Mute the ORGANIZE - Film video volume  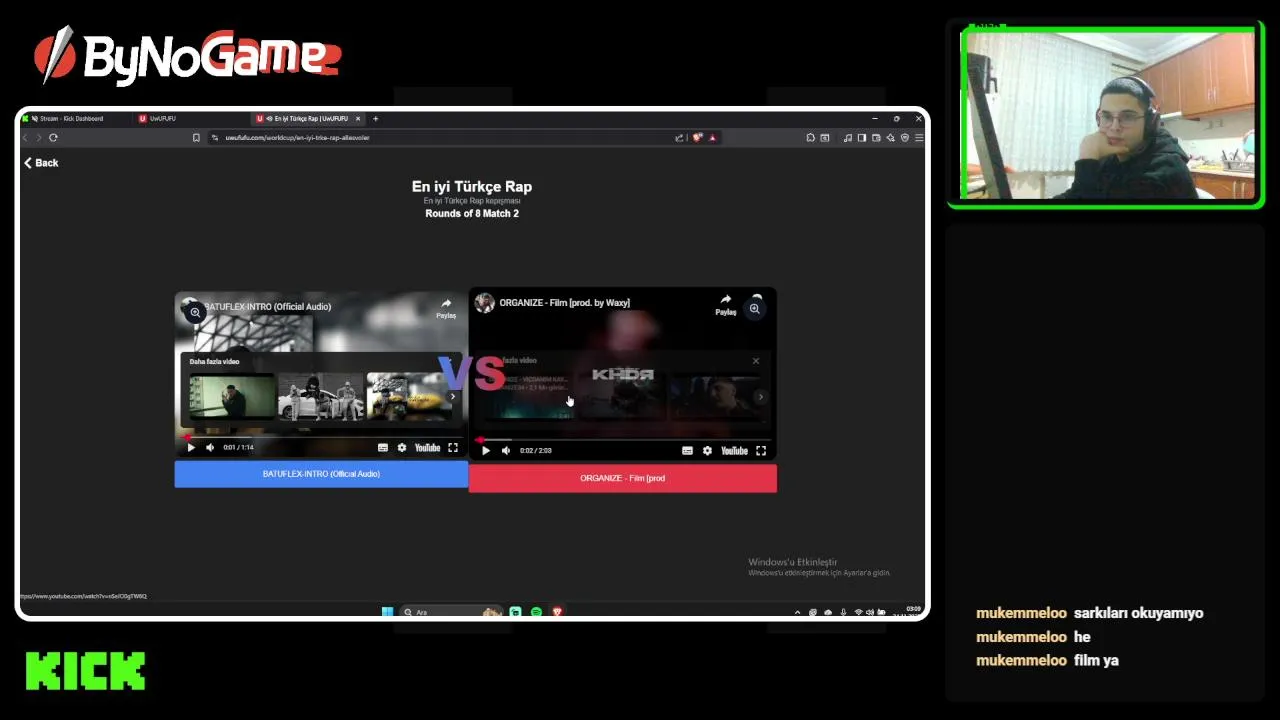(x=506, y=451)
